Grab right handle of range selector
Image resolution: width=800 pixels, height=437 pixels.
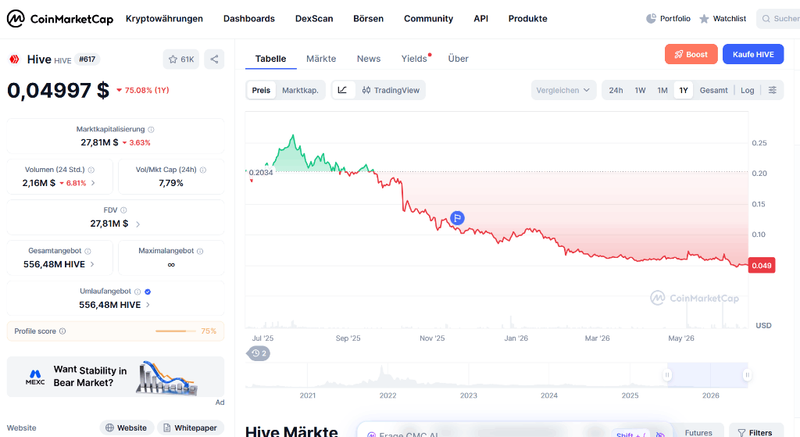(746, 375)
